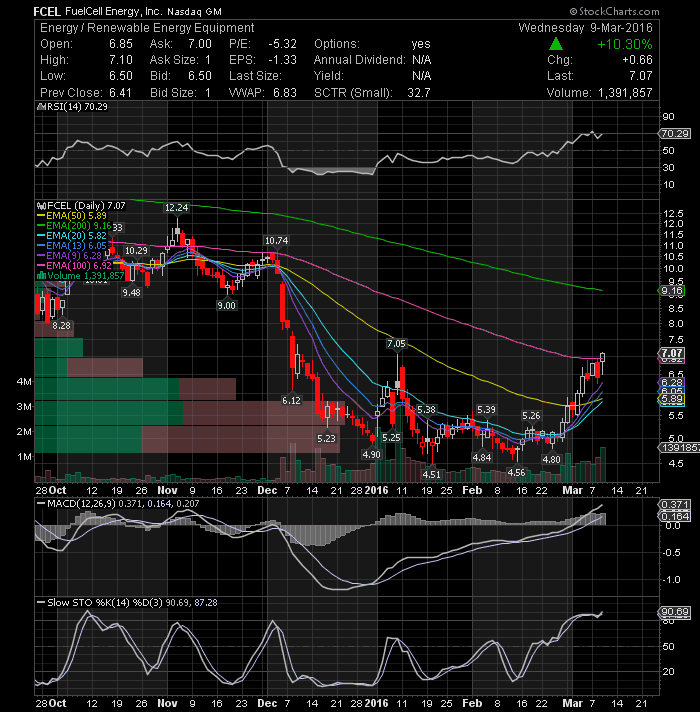Select the 5.39 February high label
The width and height of the screenshot is (700, 712).
click(x=486, y=410)
